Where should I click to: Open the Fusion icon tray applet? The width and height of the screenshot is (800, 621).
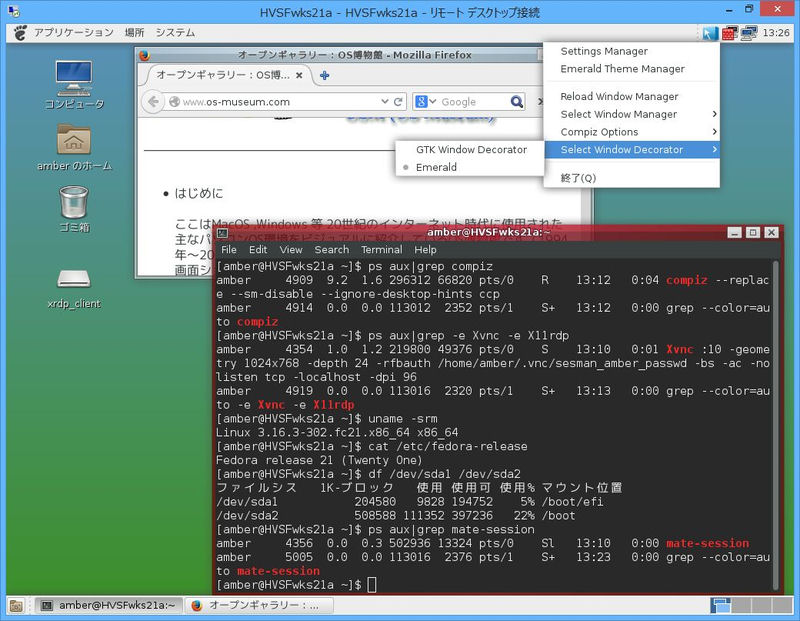(x=710, y=33)
